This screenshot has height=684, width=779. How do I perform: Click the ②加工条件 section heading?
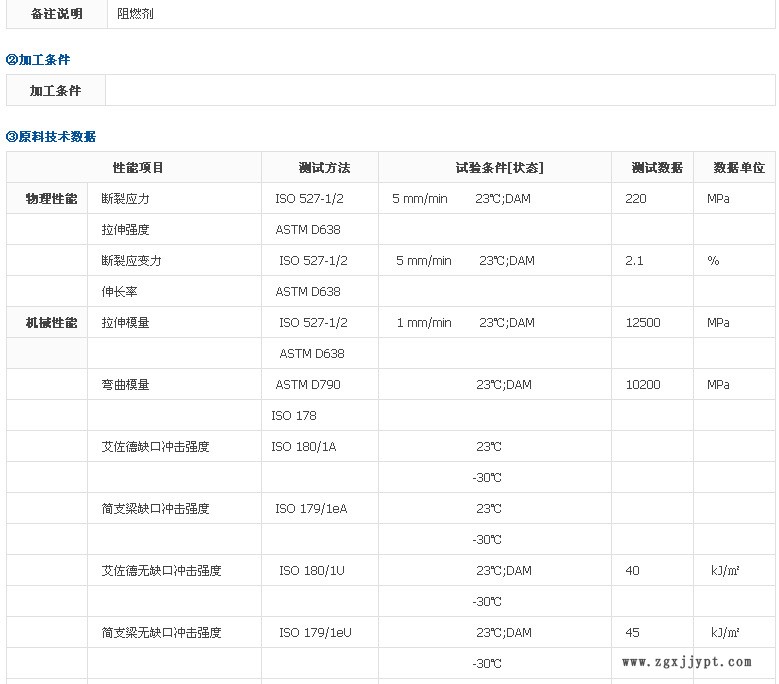(38, 60)
